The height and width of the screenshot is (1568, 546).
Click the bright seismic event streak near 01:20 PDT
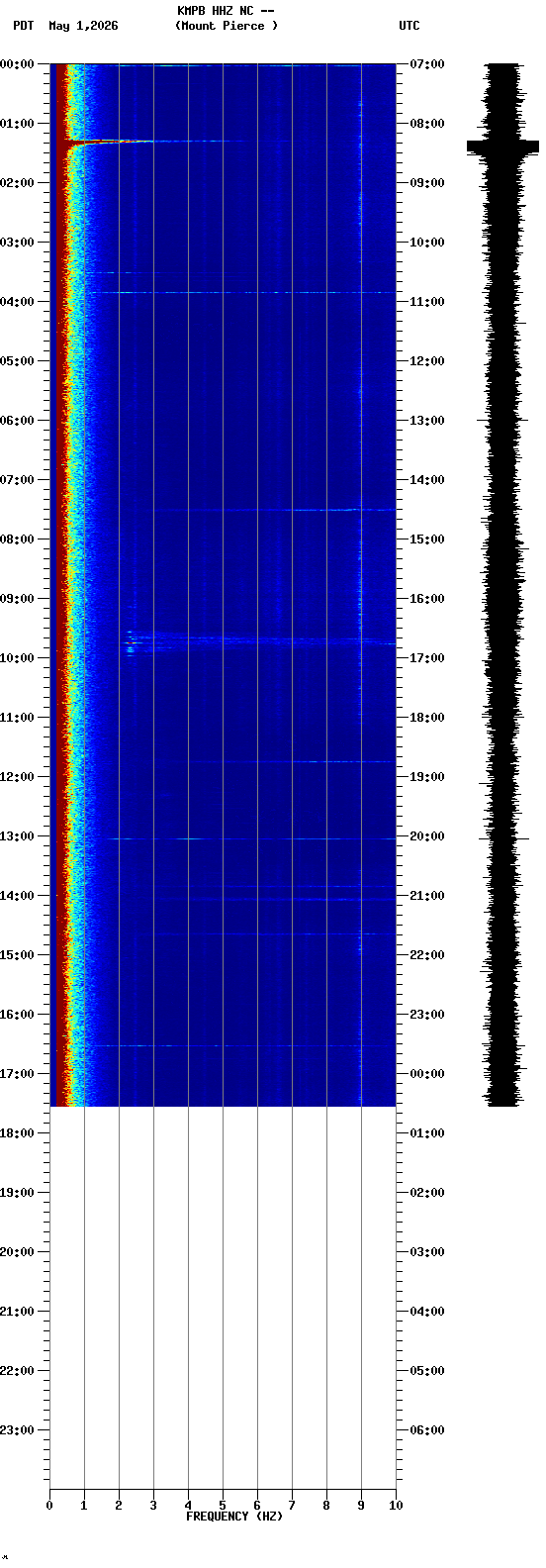(109, 142)
